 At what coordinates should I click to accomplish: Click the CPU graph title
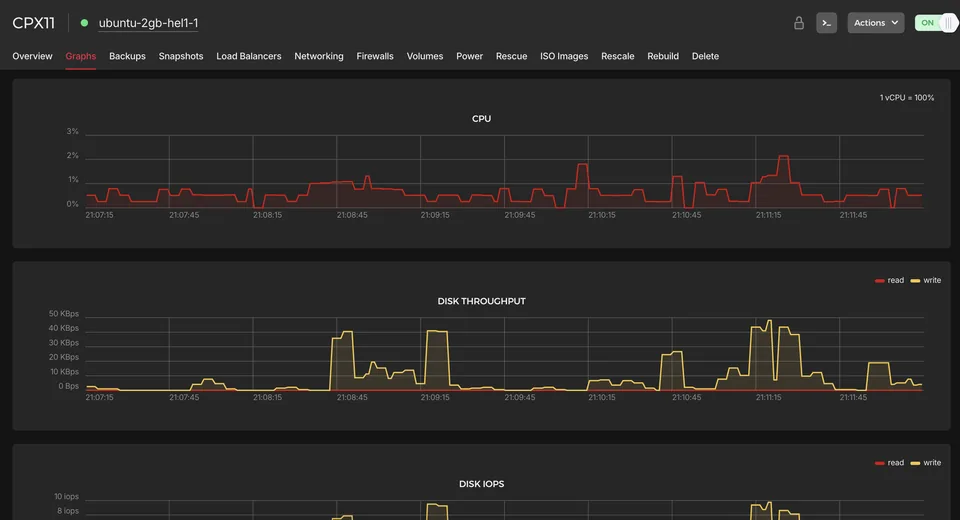pyautogui.click(x=481, y=119)
